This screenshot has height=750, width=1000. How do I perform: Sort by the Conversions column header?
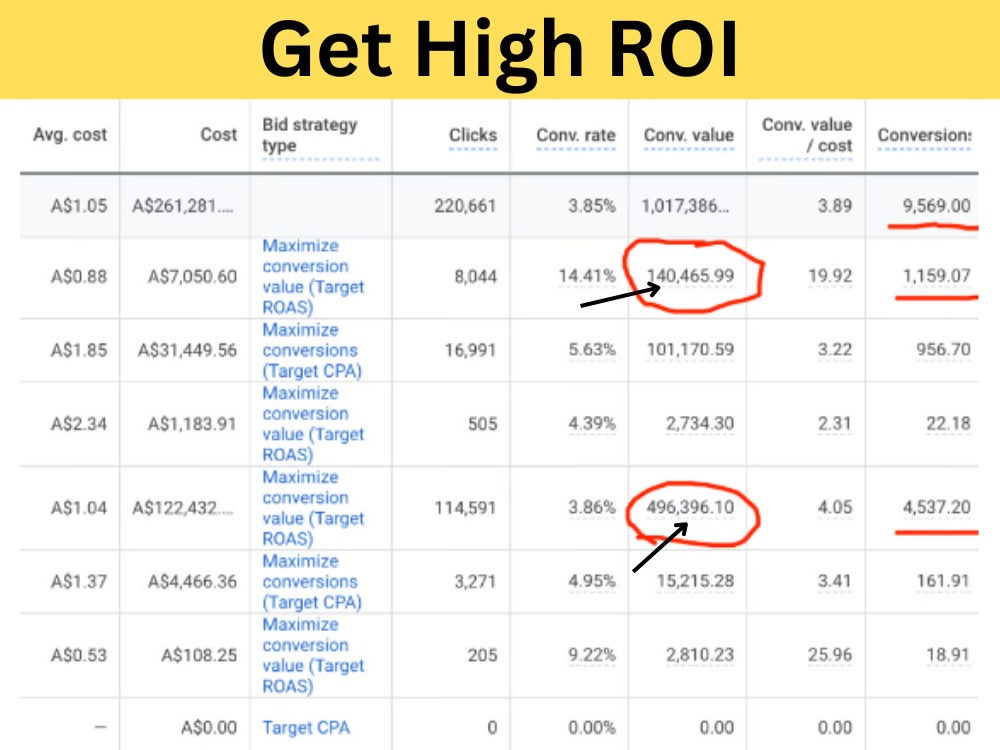pos(924,135)
